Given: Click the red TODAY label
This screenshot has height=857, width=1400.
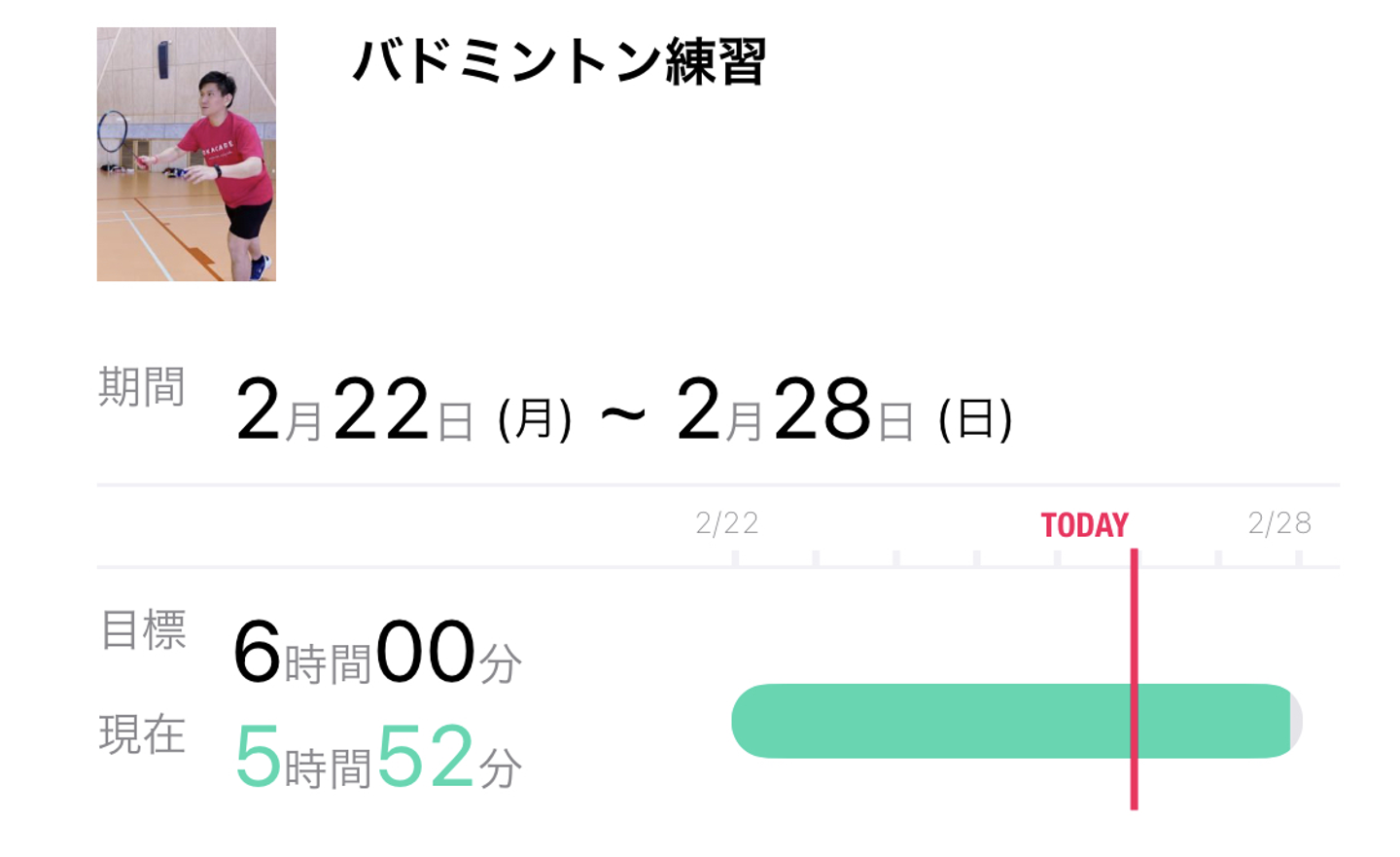Looking at the screenshot, I should [1084, 525].
